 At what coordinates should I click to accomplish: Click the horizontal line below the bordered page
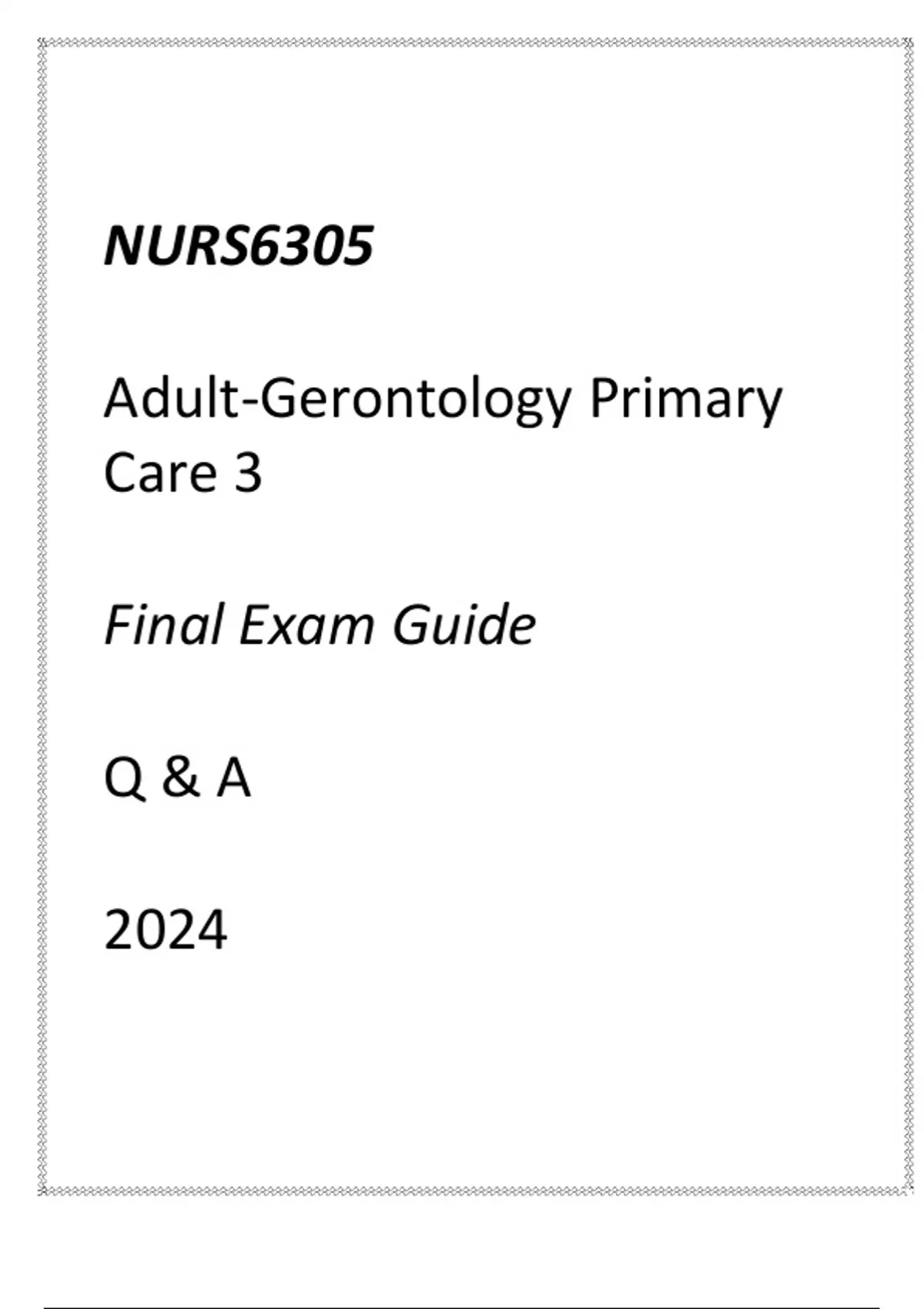pyautogui.click(x=462, y=1307)
